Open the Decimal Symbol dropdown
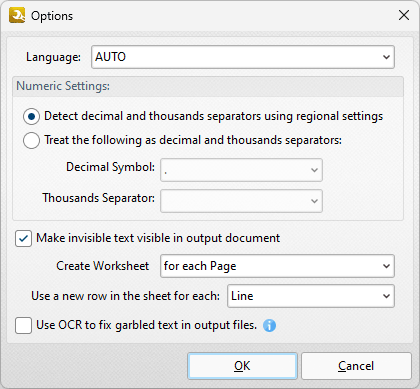 click(x=241, y=170)
